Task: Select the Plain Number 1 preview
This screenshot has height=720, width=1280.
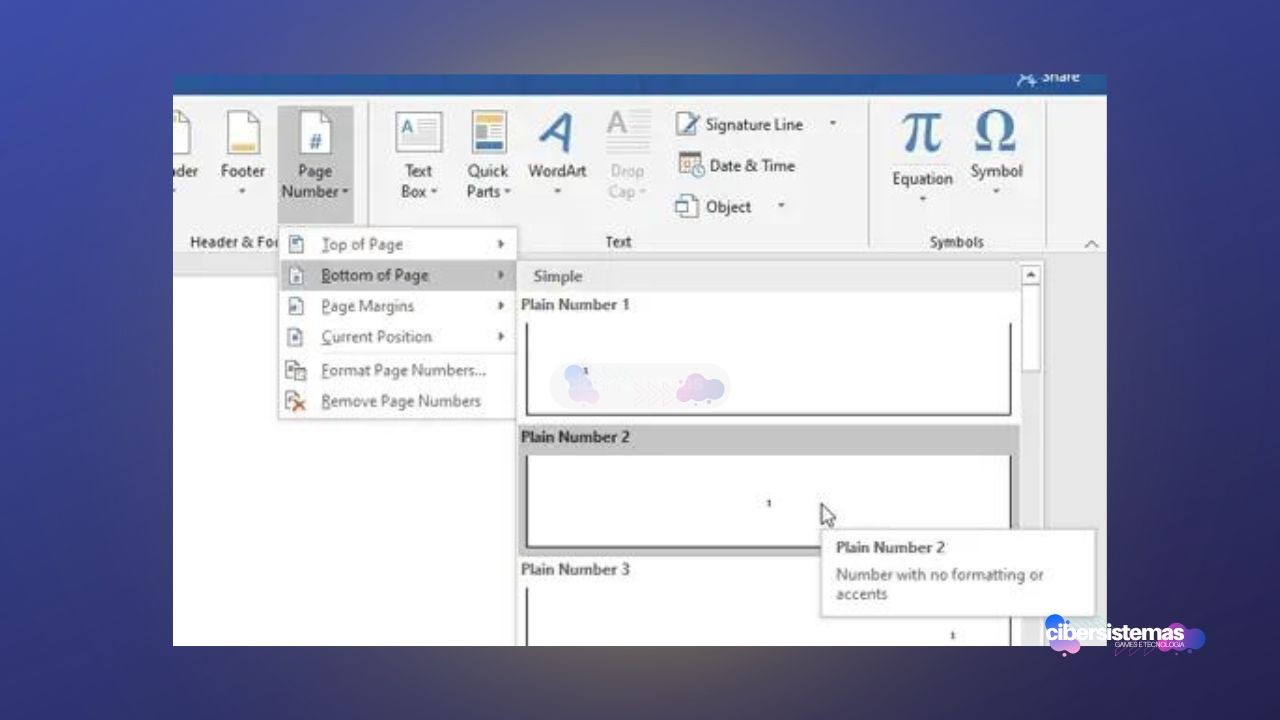Action: (x=768, y=370)
